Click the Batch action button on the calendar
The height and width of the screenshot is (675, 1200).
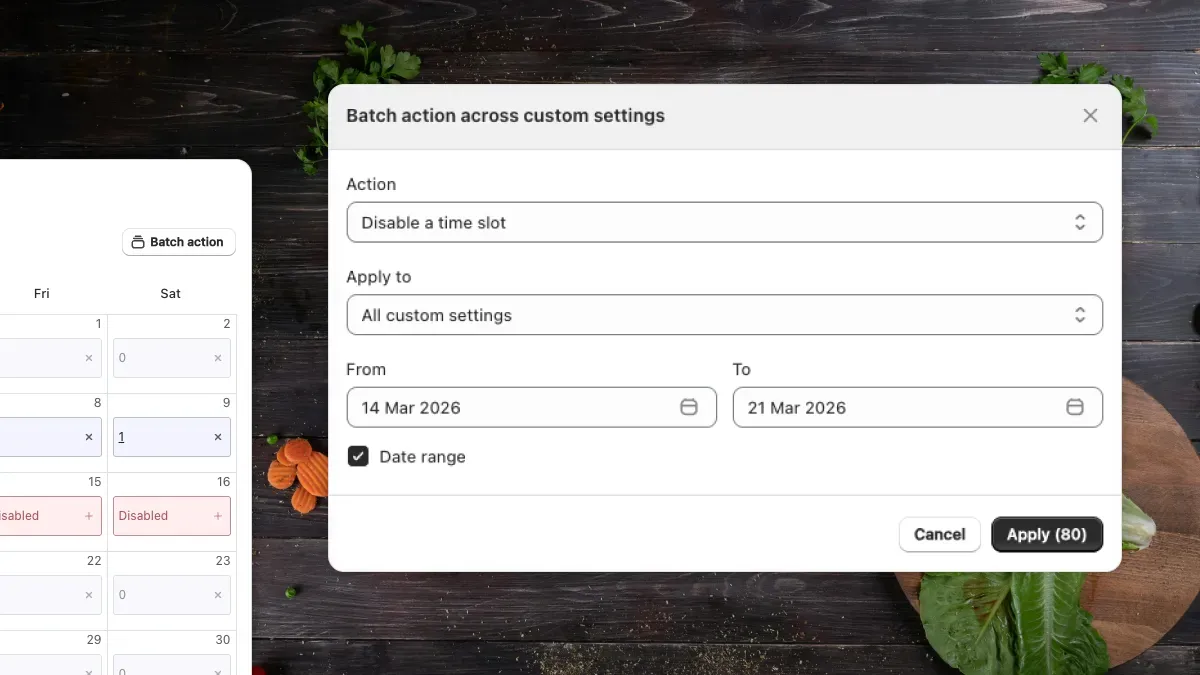click(178, 242)
